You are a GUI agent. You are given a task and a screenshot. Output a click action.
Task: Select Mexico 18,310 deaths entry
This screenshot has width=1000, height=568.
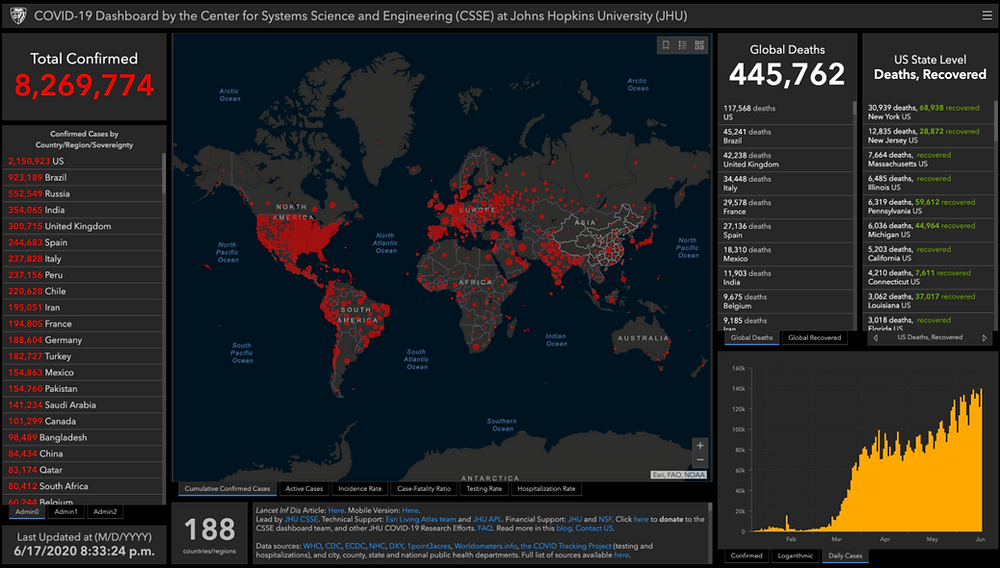tap(786, 254)
